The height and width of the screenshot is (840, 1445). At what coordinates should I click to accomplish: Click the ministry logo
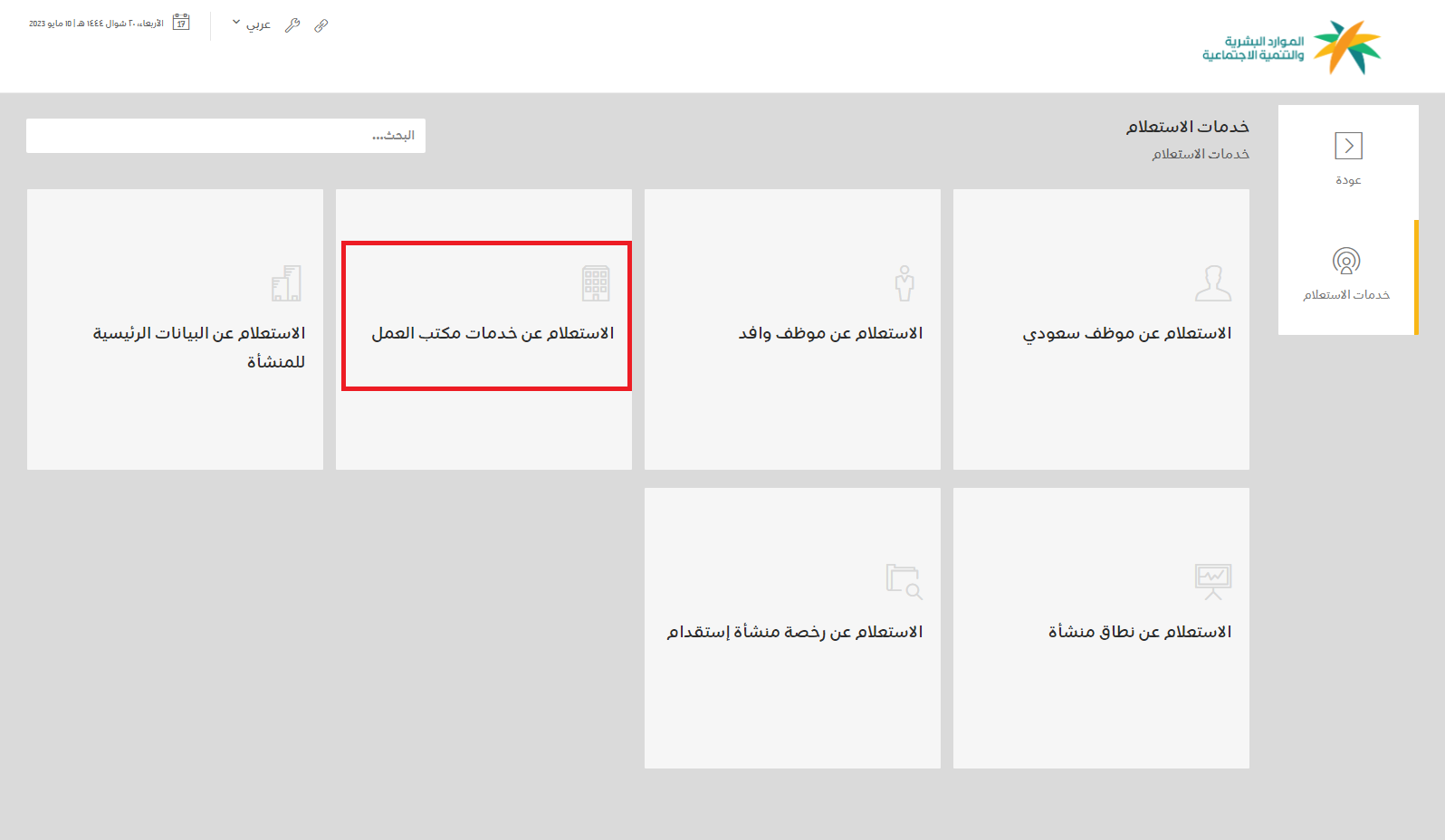(1292, 48)
